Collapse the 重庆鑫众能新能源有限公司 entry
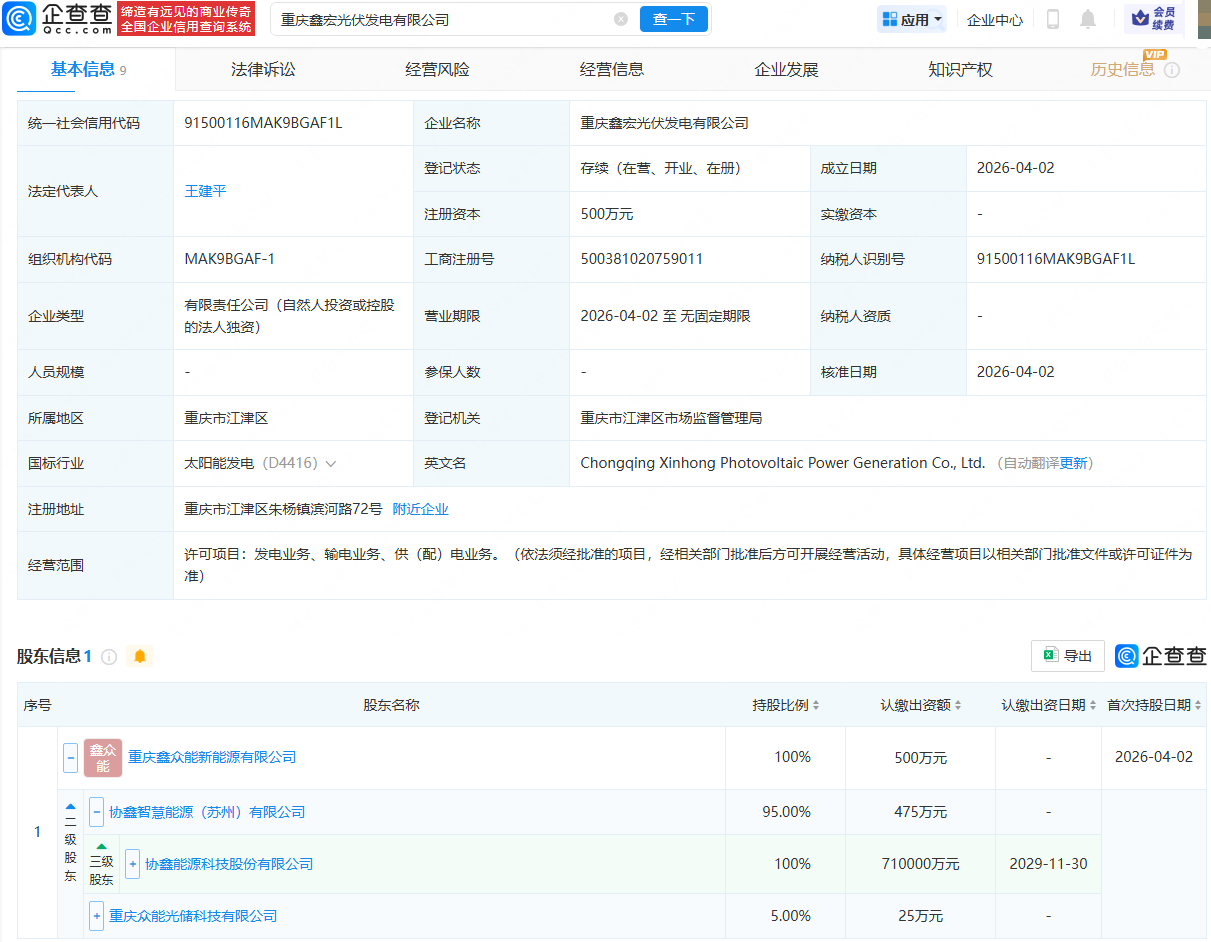Viewport: 1211px width, 942px height. click(70, 757)
